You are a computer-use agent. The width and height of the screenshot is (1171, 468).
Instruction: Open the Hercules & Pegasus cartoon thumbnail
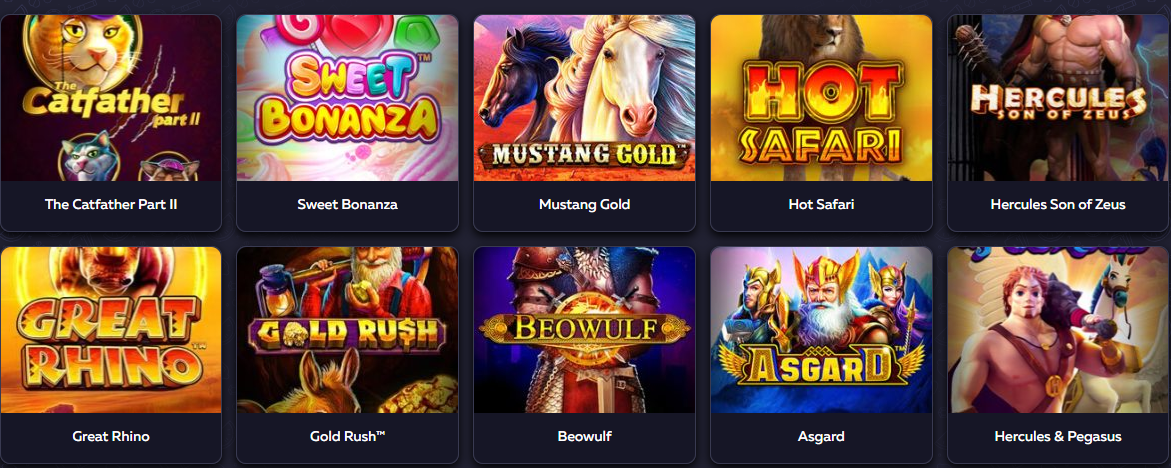(x=1058, y=330)
